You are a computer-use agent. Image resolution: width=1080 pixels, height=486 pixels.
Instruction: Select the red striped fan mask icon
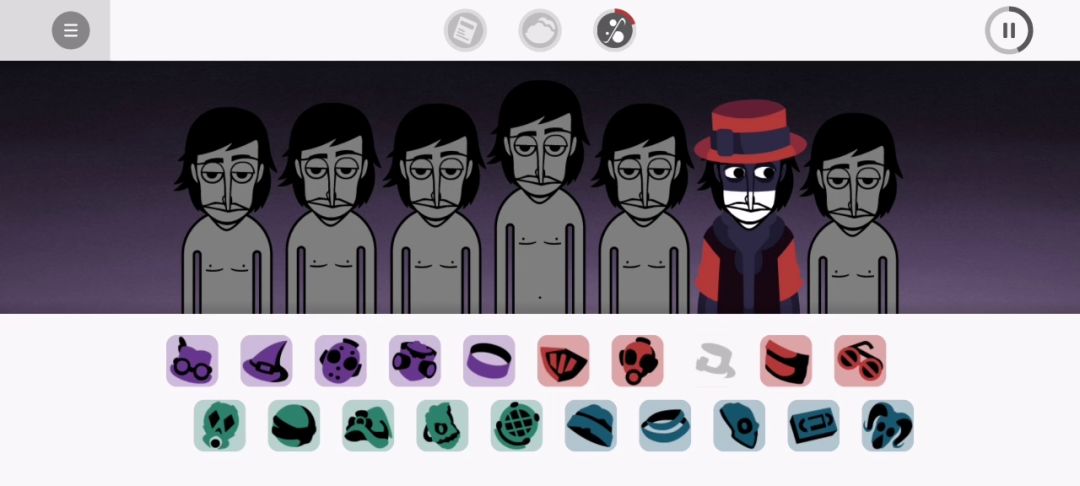tap(563, 361)
